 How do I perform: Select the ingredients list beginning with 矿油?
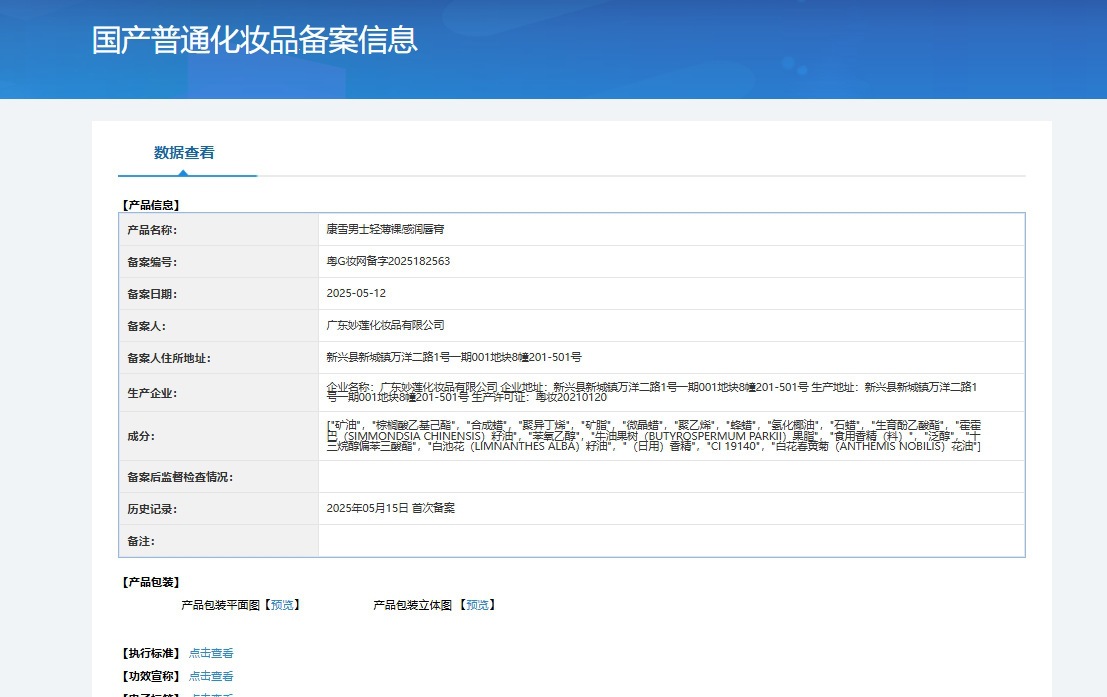pos(654,436)
